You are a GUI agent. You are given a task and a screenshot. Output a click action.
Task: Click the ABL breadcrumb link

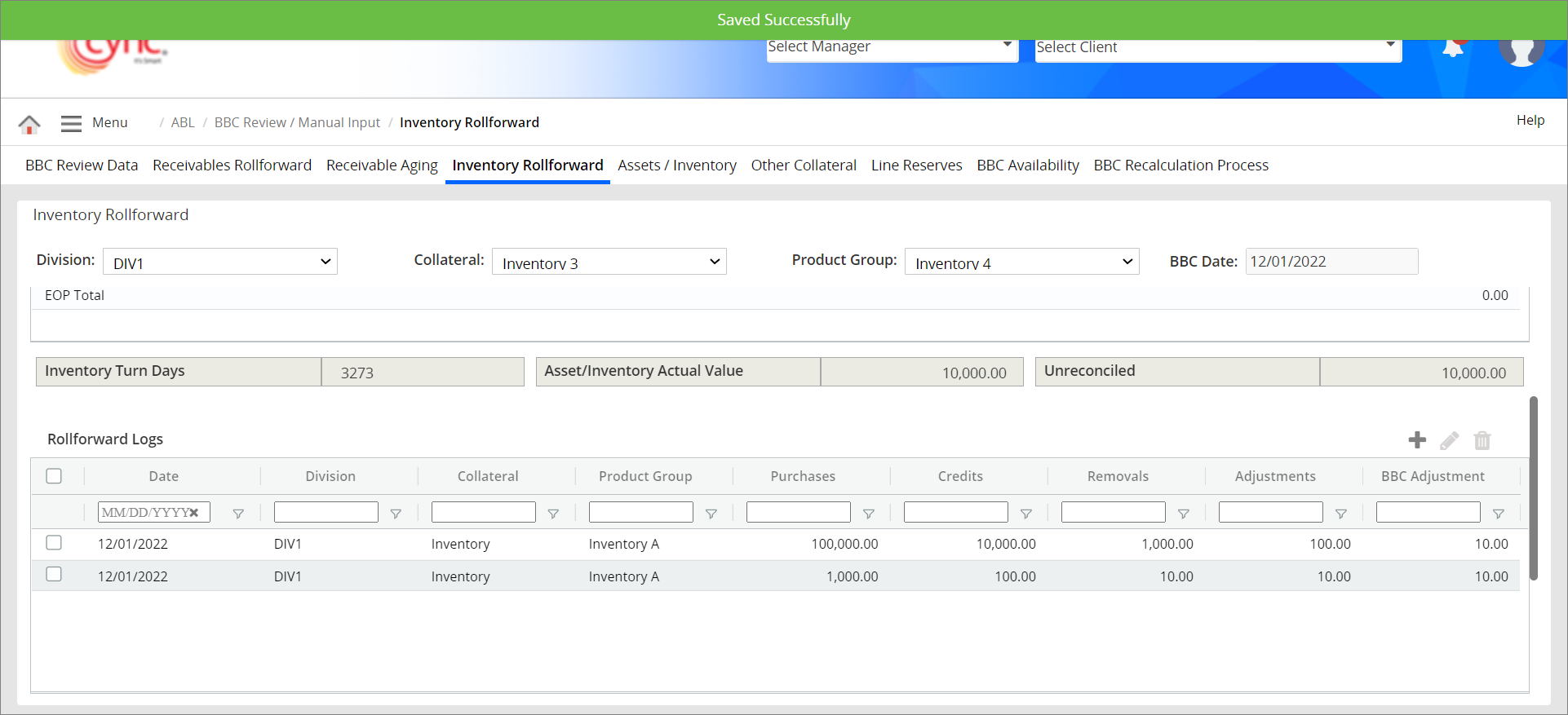tap(183, 123)
